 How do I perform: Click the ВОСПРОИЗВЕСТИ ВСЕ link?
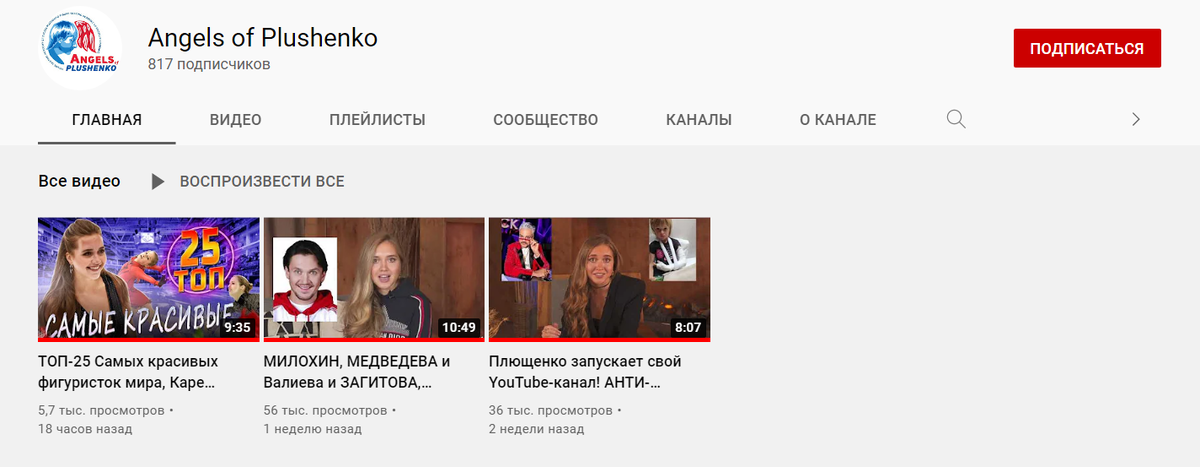(262, 182)
